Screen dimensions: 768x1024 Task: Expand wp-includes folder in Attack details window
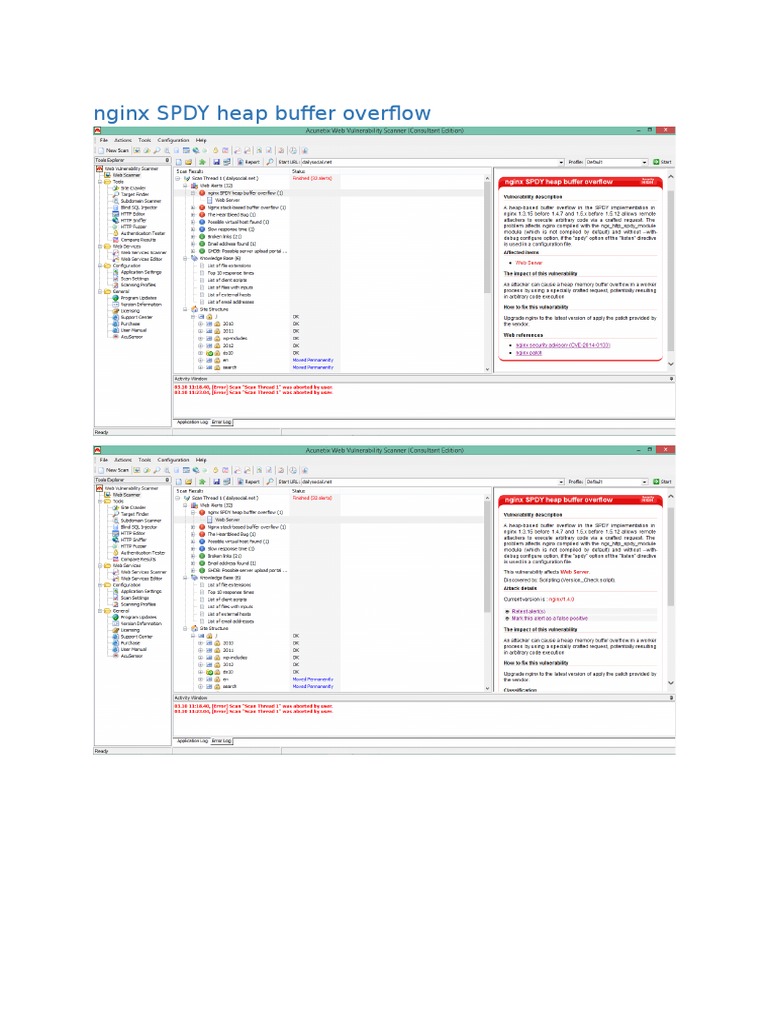[x=200, y=658]
